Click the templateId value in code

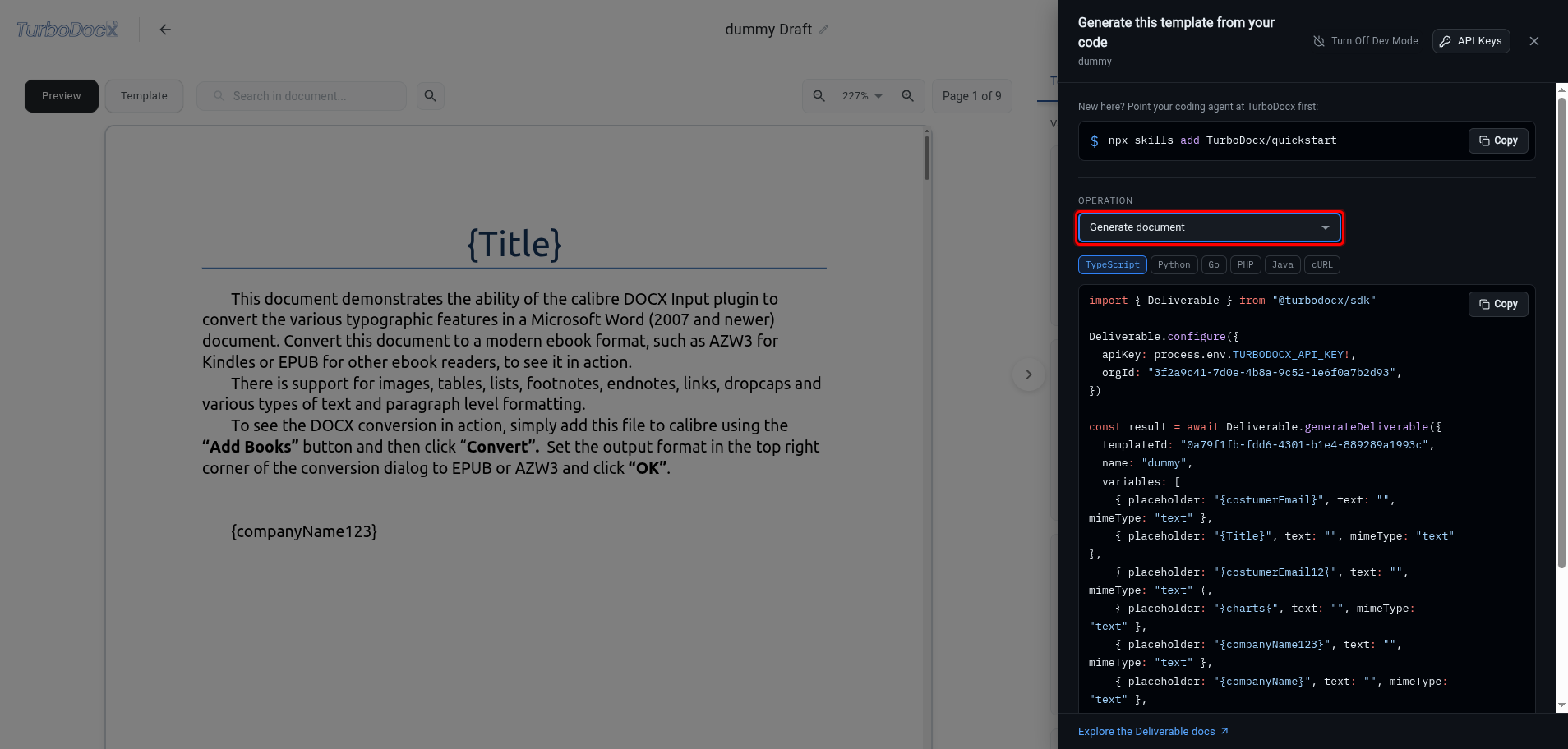click(1304, 445)
